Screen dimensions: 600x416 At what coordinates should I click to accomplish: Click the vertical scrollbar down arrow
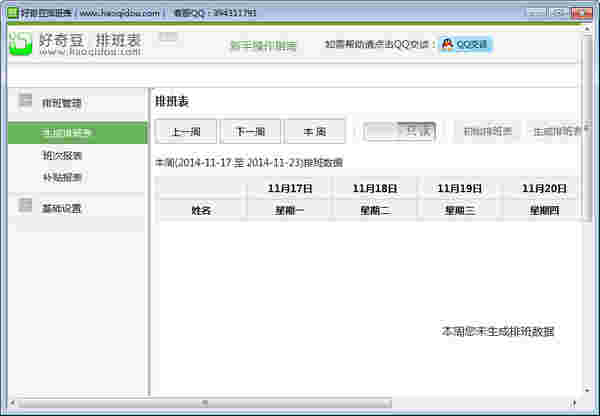click(x=587, y=390)
